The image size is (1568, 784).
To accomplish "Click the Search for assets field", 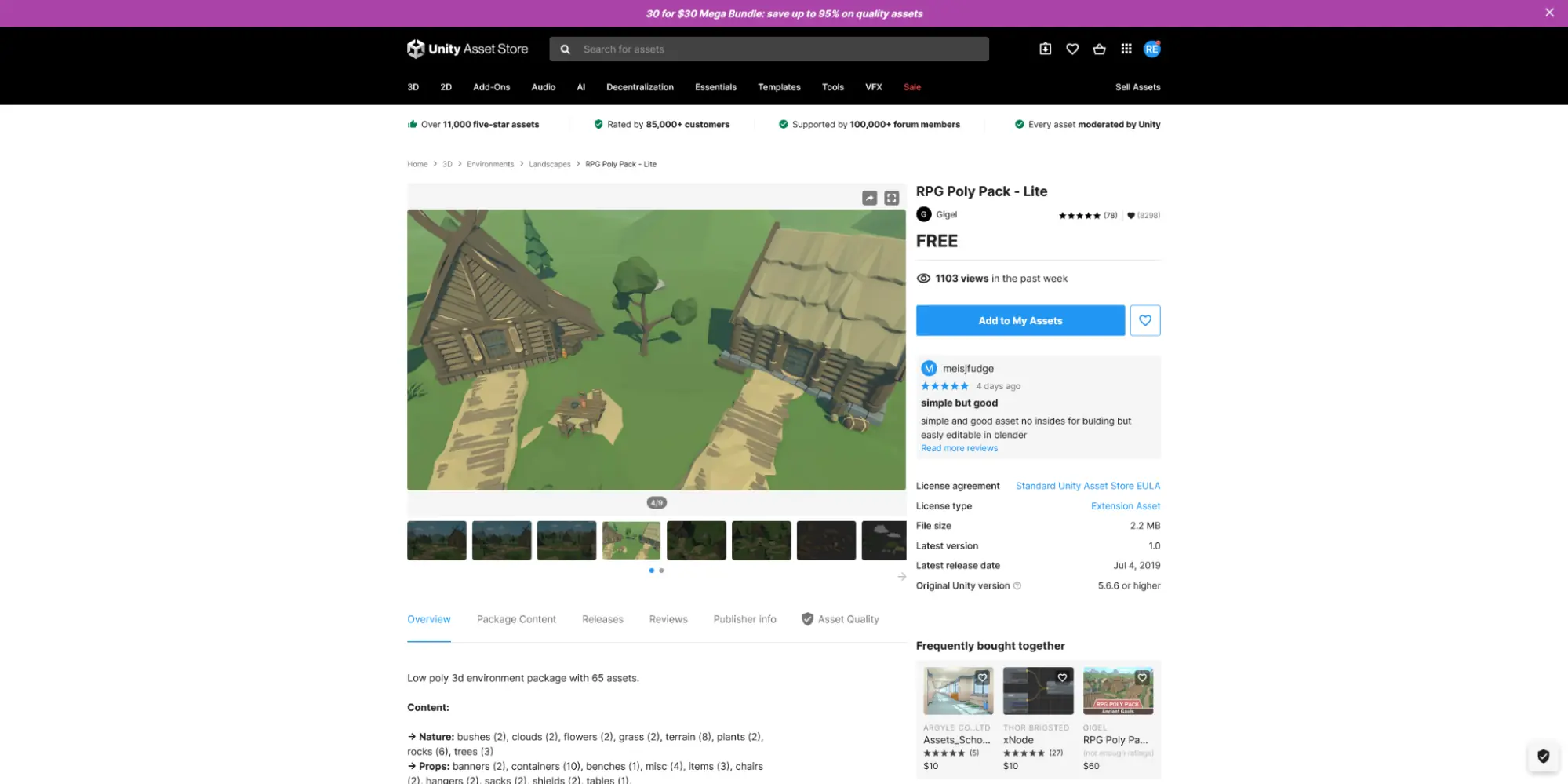I will 769,49.
